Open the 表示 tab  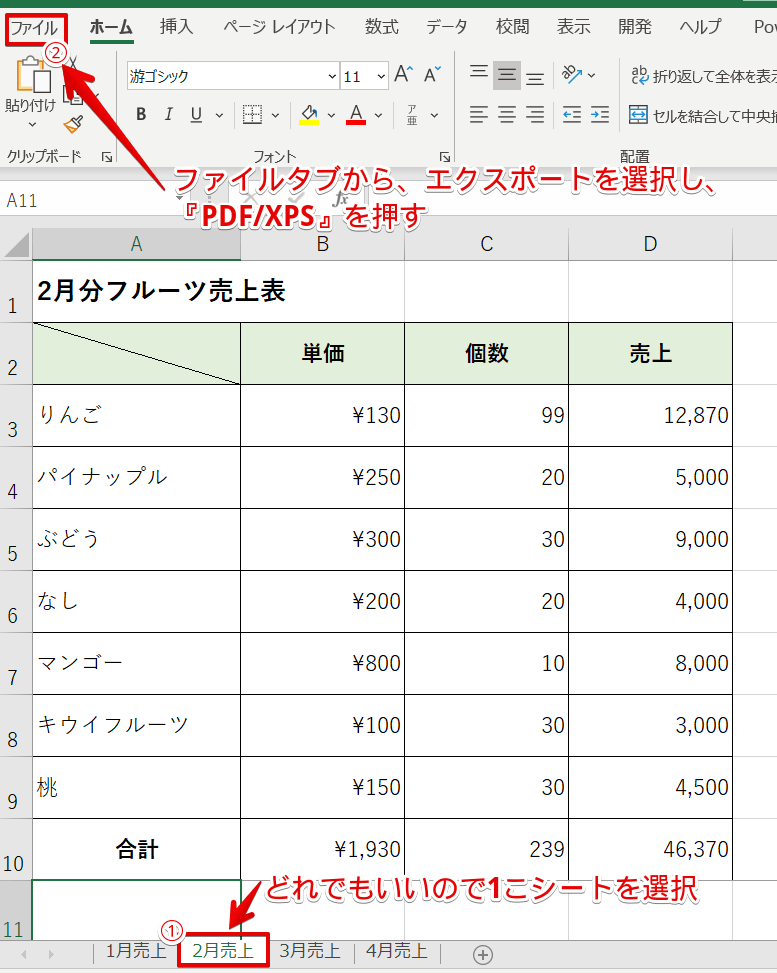(x=573, y=27)
